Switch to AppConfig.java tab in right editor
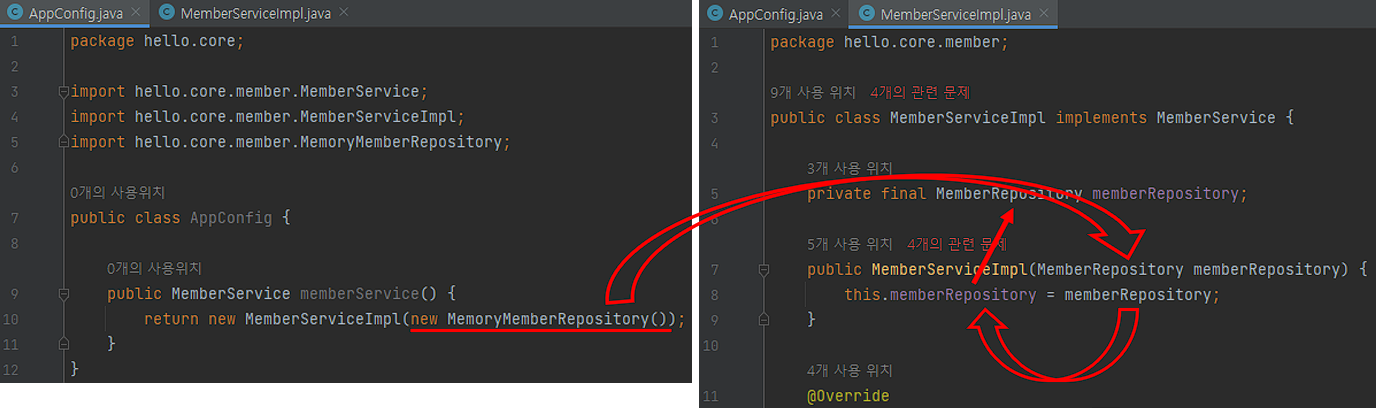This screenshot has height=408, width=1376. coord(774,14)
